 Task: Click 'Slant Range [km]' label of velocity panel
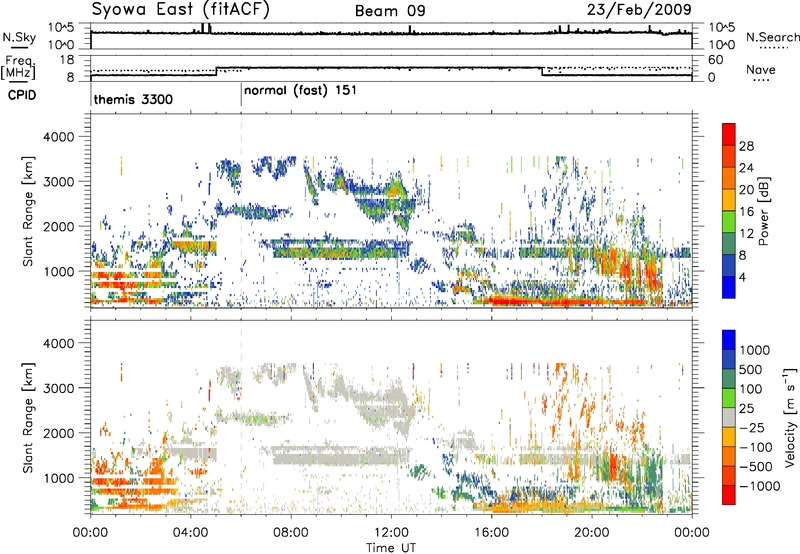click(x=28, y=417)
